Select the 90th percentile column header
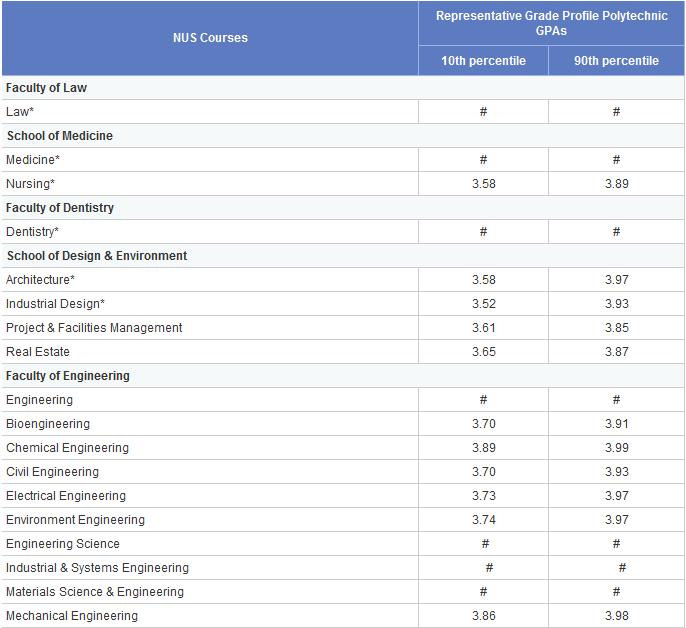Screen dimensions: 686x628 click(616, 61)
